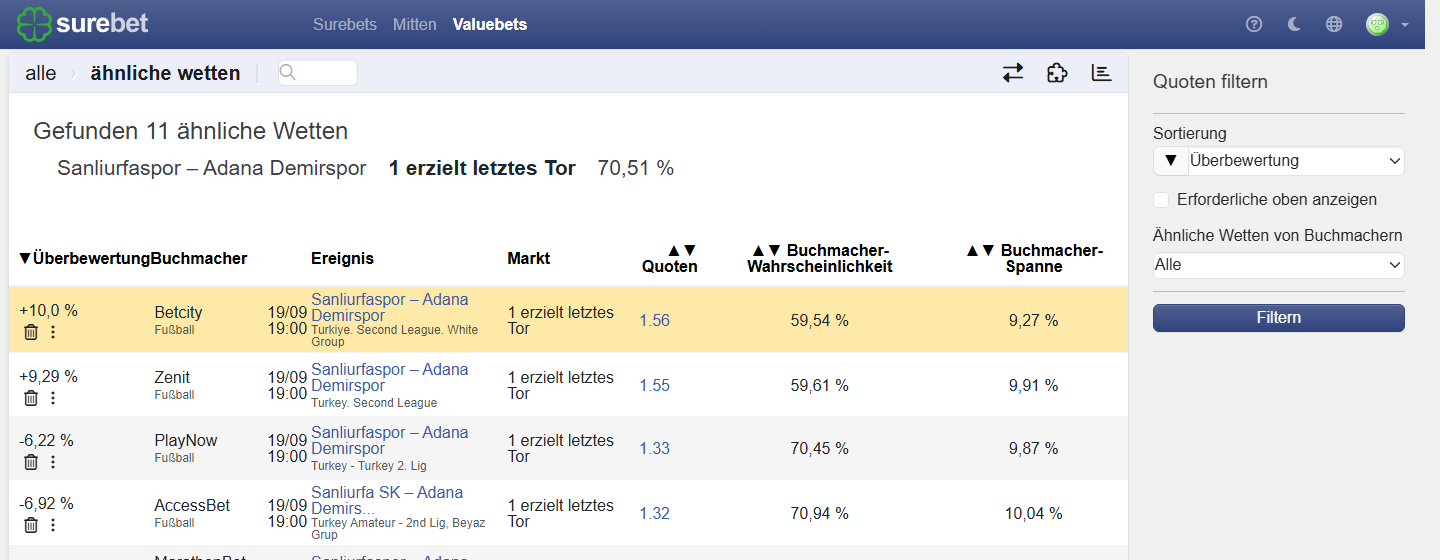Open the Sortierung Überbewertung dropdown
1440x560 pixels.
click(1296, 161)
